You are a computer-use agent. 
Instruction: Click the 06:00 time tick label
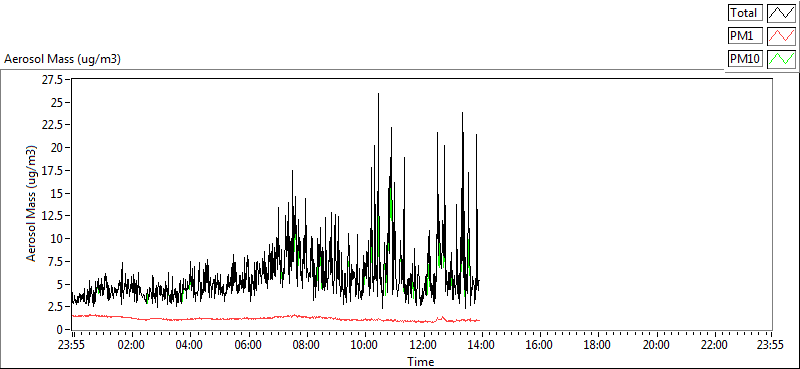point(248,345)
